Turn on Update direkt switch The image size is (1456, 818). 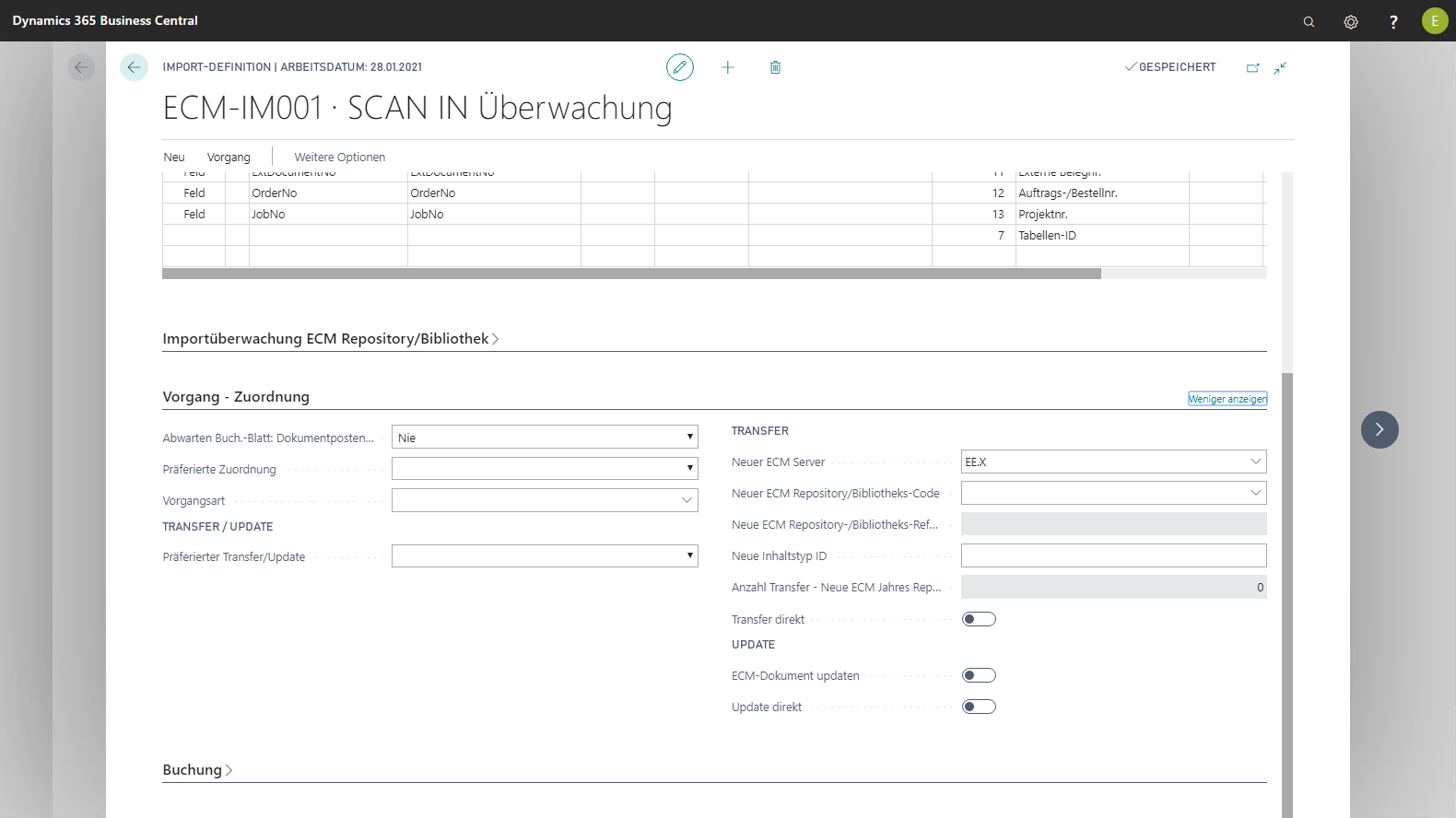coord(979,707)
